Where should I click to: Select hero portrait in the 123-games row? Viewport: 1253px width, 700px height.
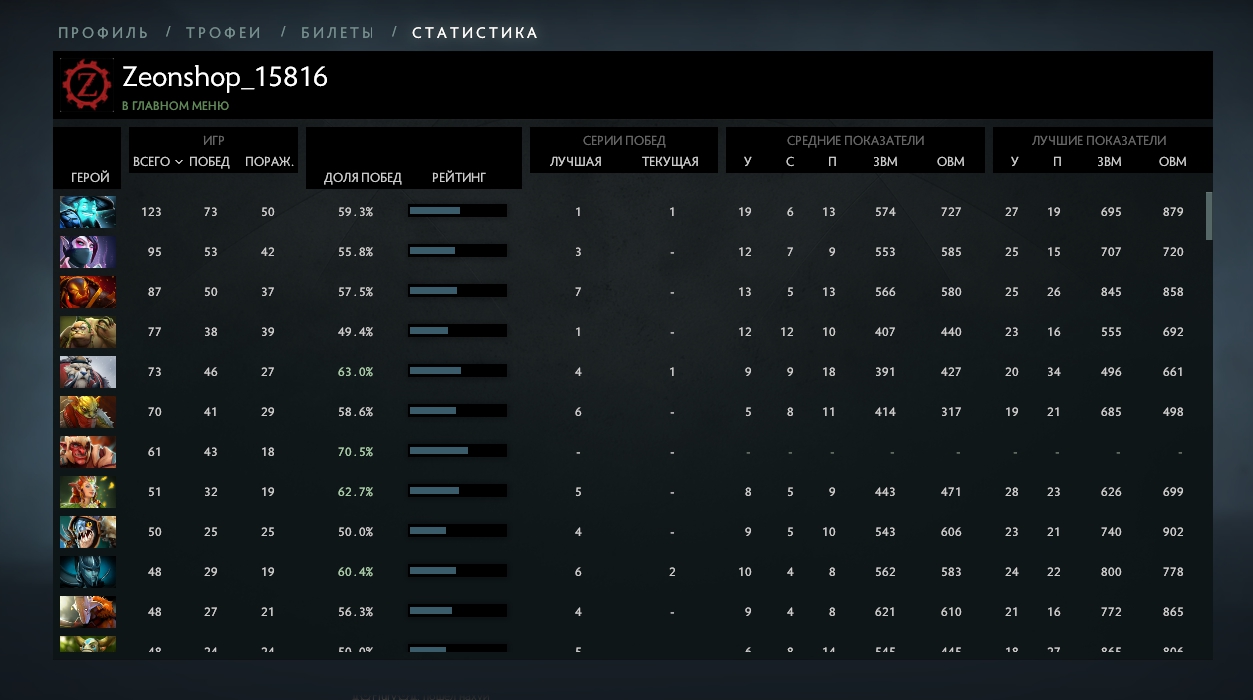88,212
